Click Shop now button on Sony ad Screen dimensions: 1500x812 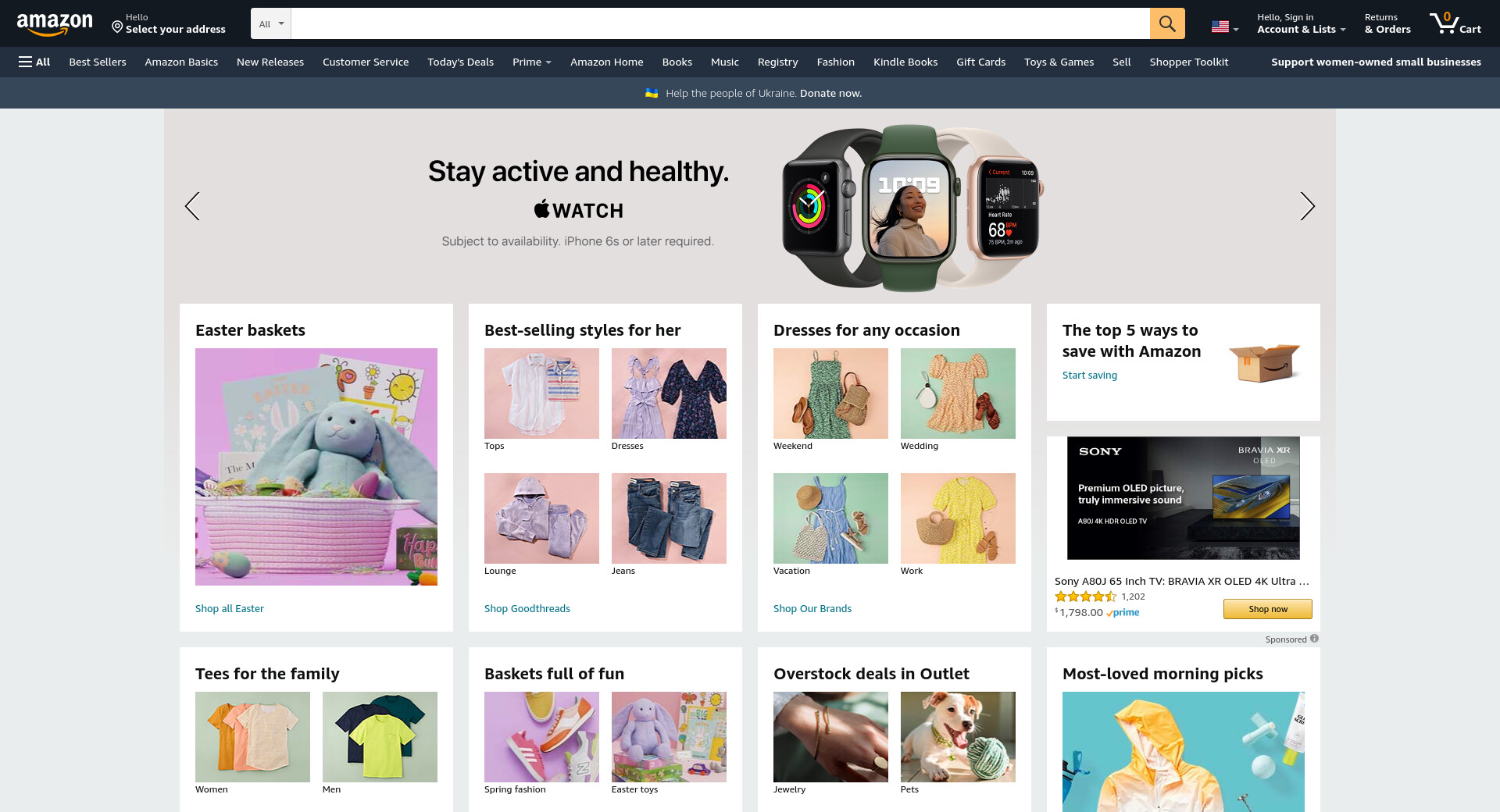(x=1267, y=609)
